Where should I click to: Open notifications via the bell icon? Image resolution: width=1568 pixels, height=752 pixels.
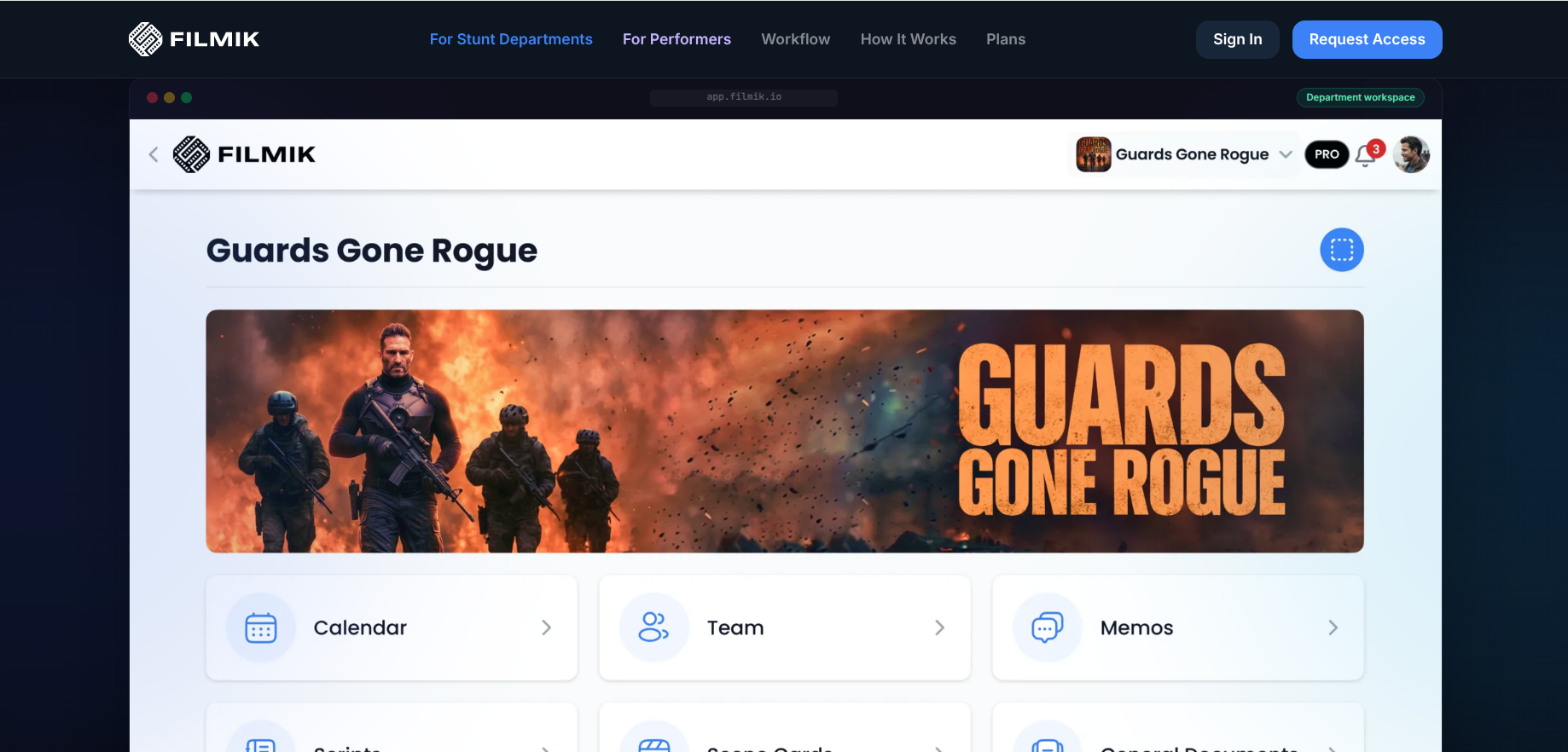[1367, 154]
